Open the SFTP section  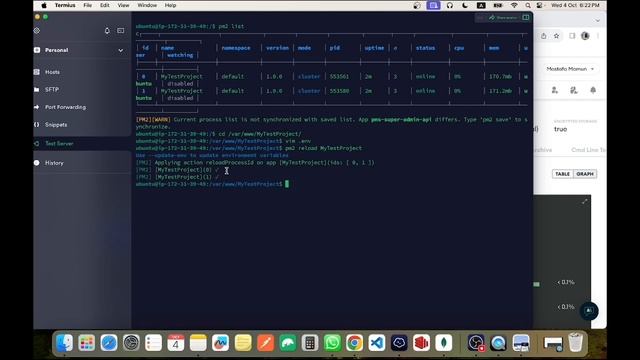(52, 89)
